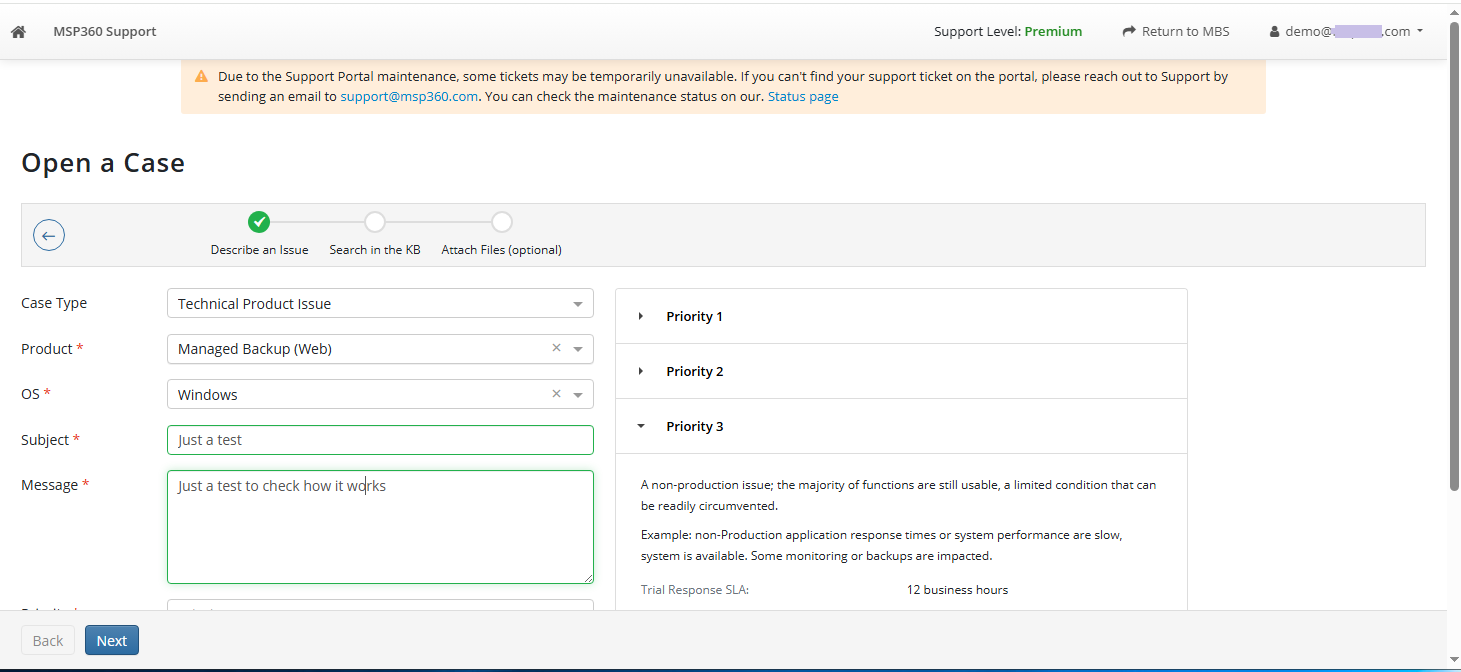1461x672 pixels.
Task: Click the Case Type label
Action: (54, 303)
